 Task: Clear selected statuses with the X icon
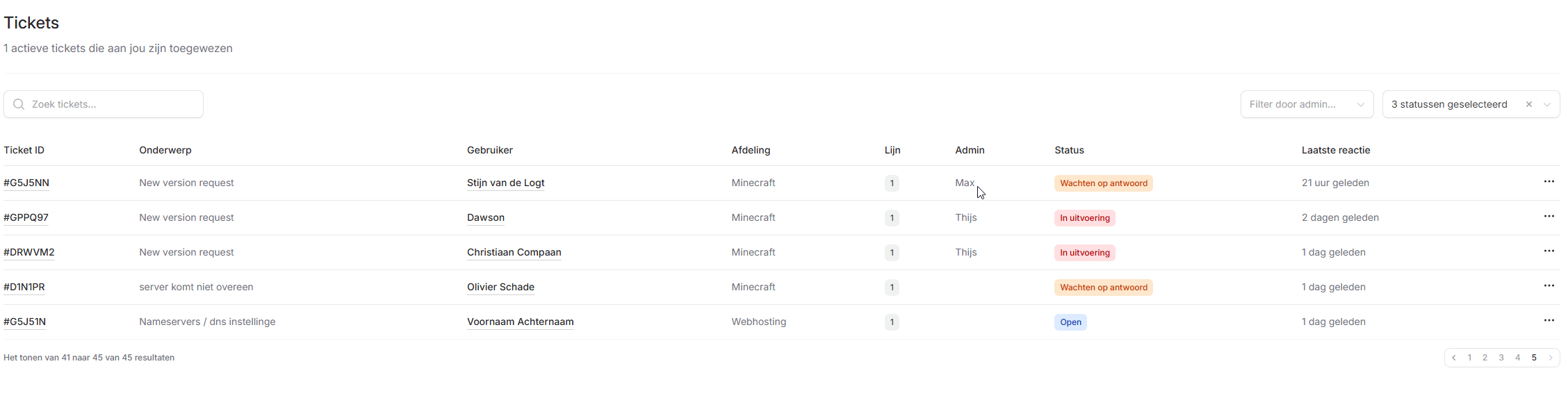1528,104
